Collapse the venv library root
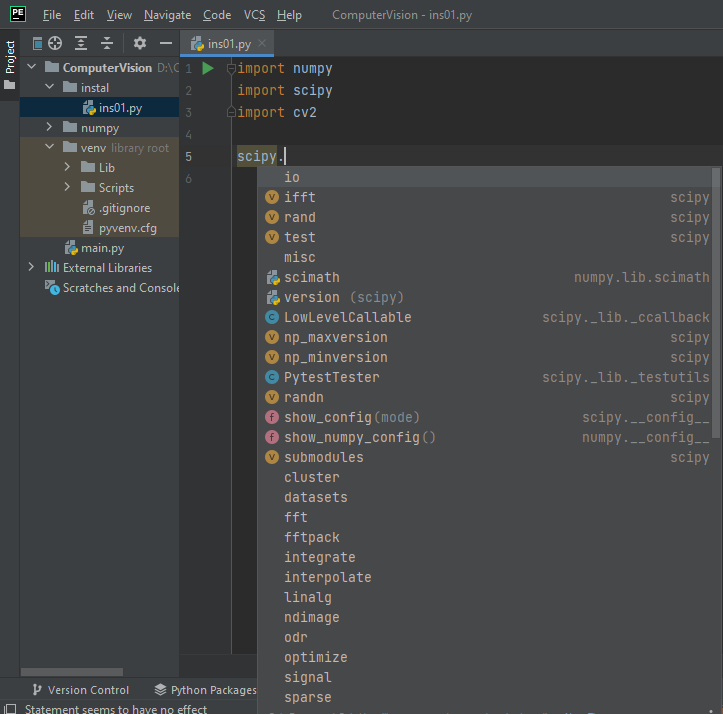 tap(49, 147)
